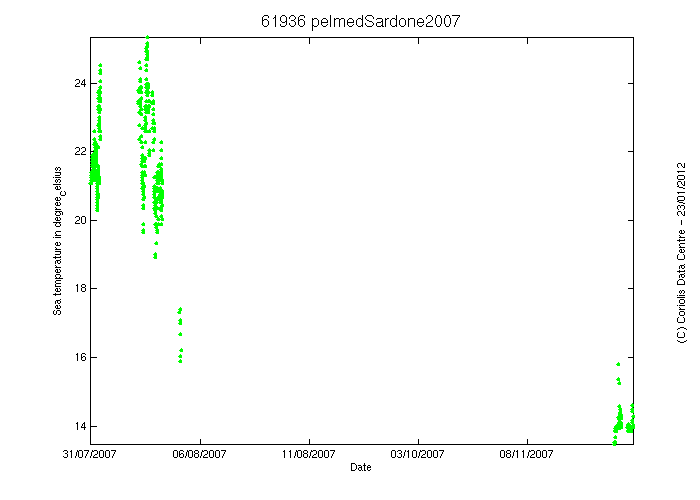Screen dimensions: 700x500
Task: Select the x-axis tick label 06/08/2007
Action: (x=199, y=454)
